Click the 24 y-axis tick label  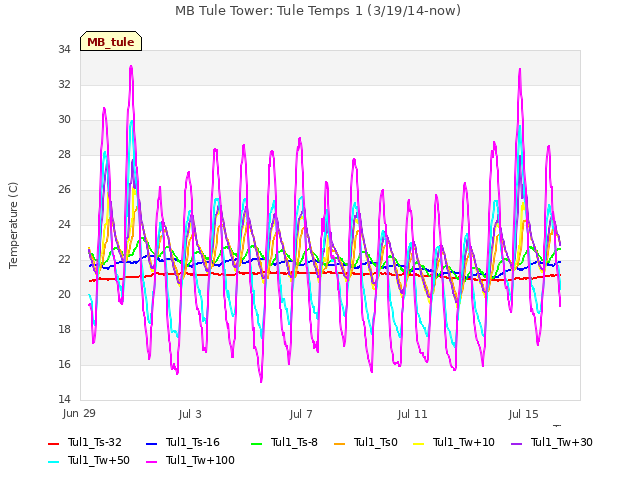tap(64, 224)
